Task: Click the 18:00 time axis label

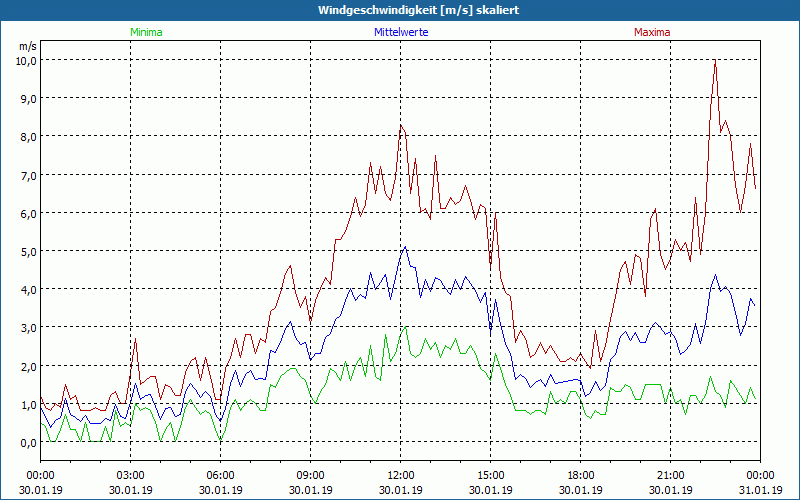Action: coord(581,476)
